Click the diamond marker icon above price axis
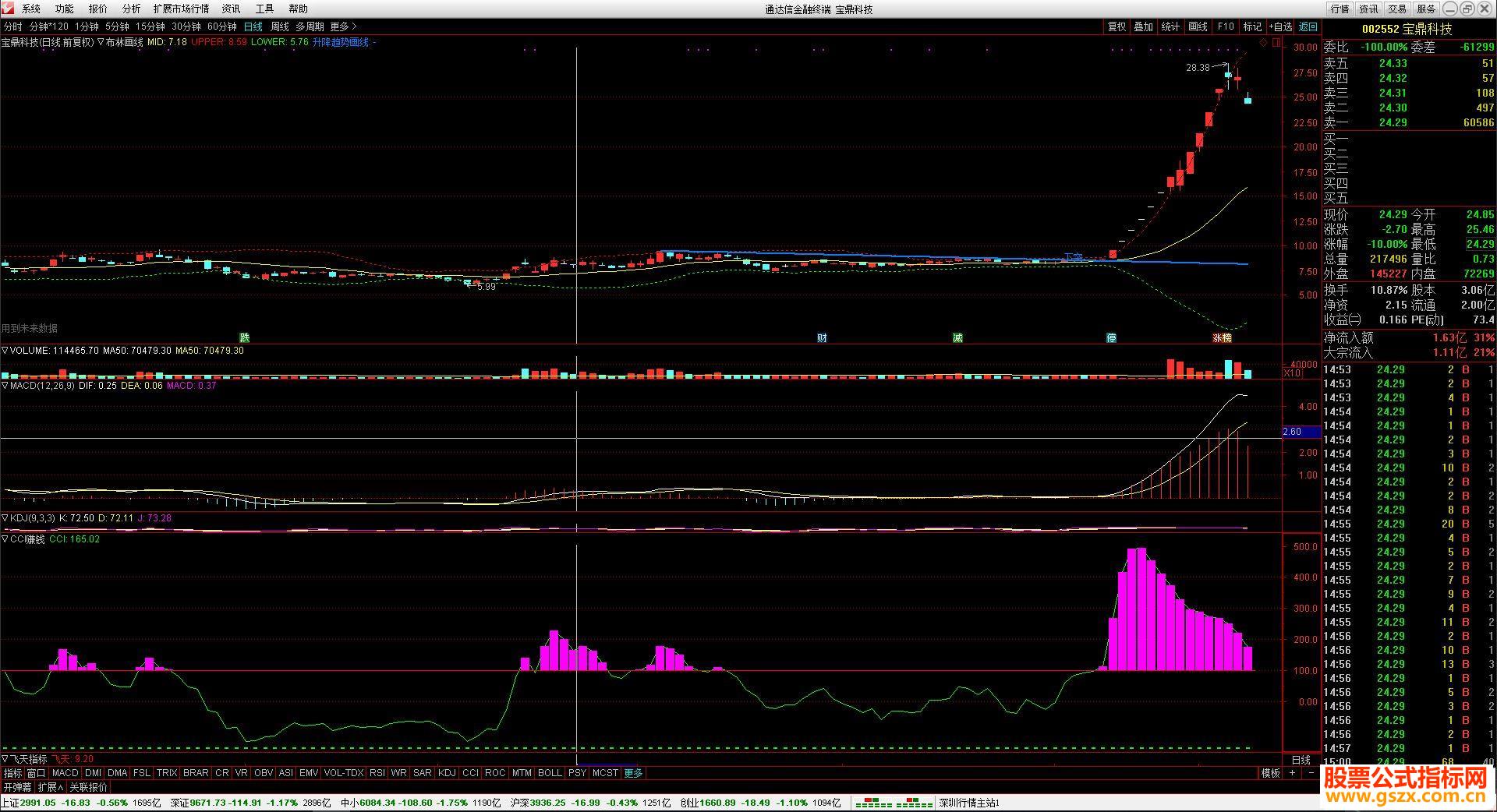The width and height of the screenshot is (1497, 812). click(1264, 42)
